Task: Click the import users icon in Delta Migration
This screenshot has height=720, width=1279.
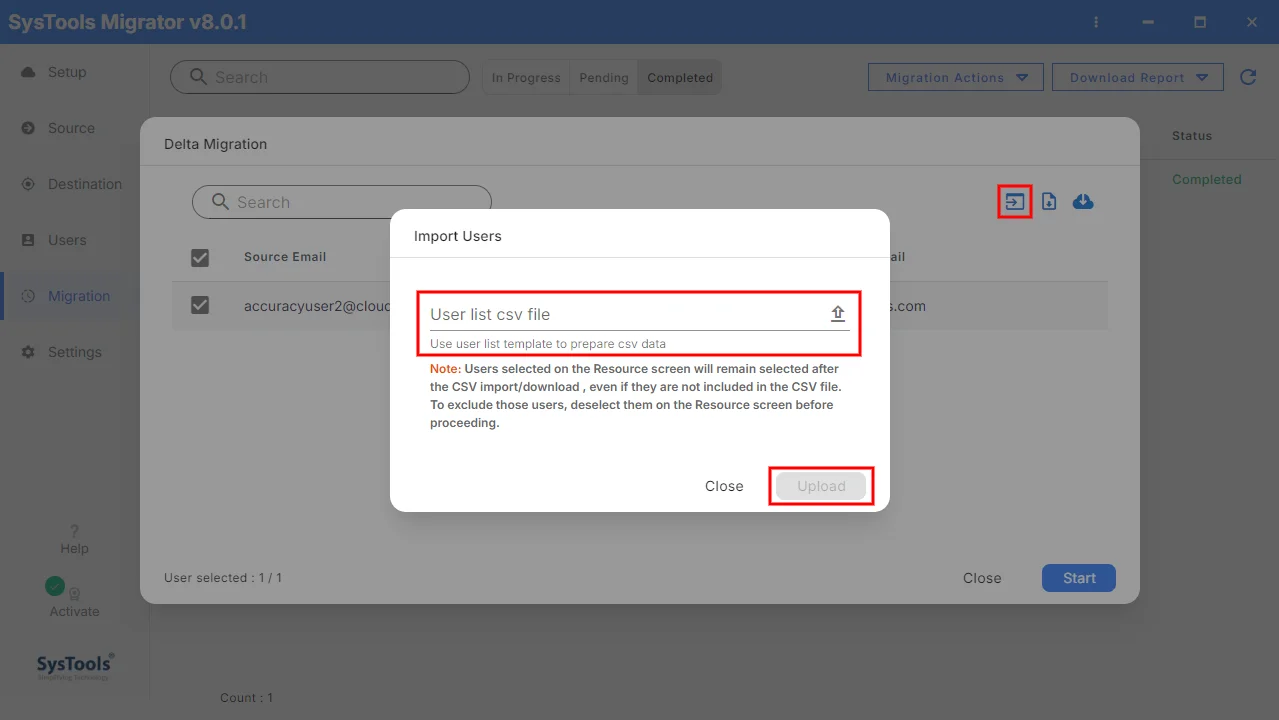Action: (1015, 202)
